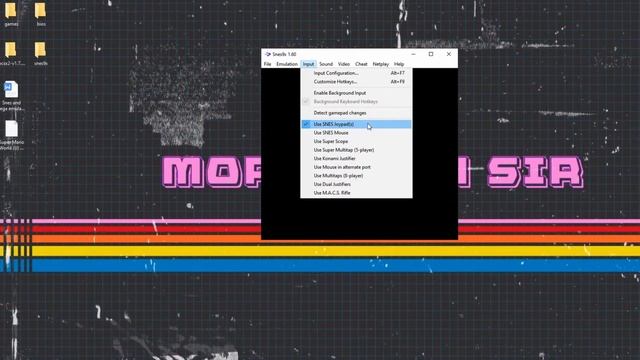This screenshot has width=640, height=360.
Task: Select Use M.A.C.S. Rifle option
Action: [356, 193]
